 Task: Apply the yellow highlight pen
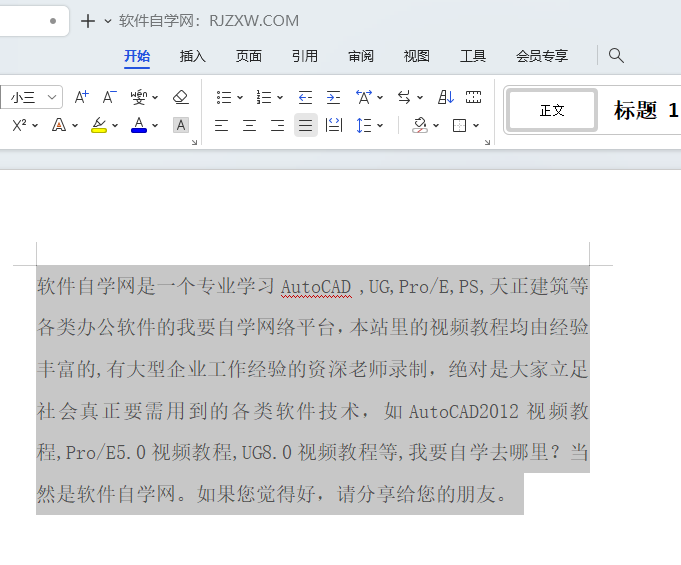point(99,126)
